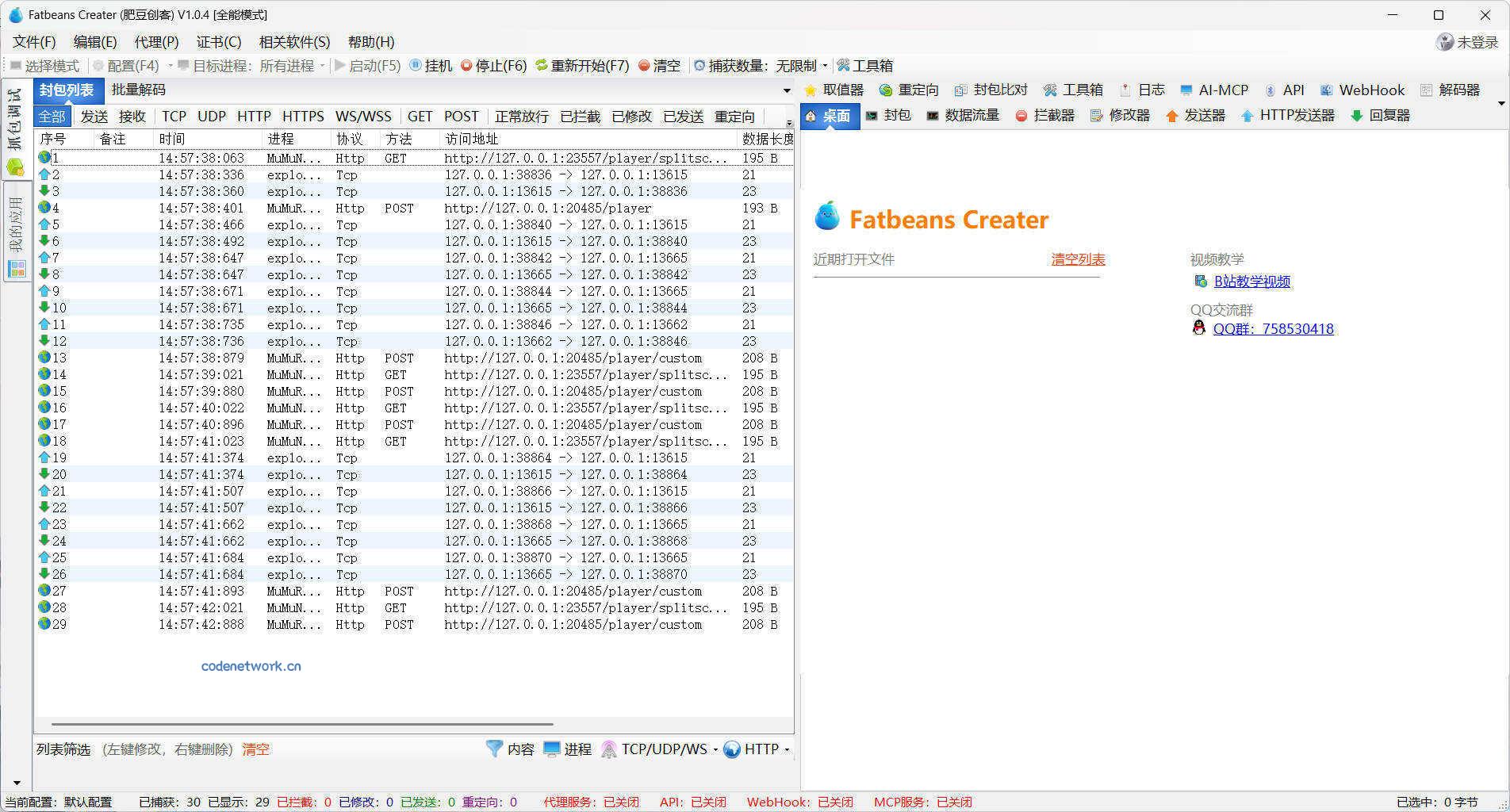Viewport: 1510px width, 812px height.
Task: Open the 发送器 tab
Action: coord(1195,116)
